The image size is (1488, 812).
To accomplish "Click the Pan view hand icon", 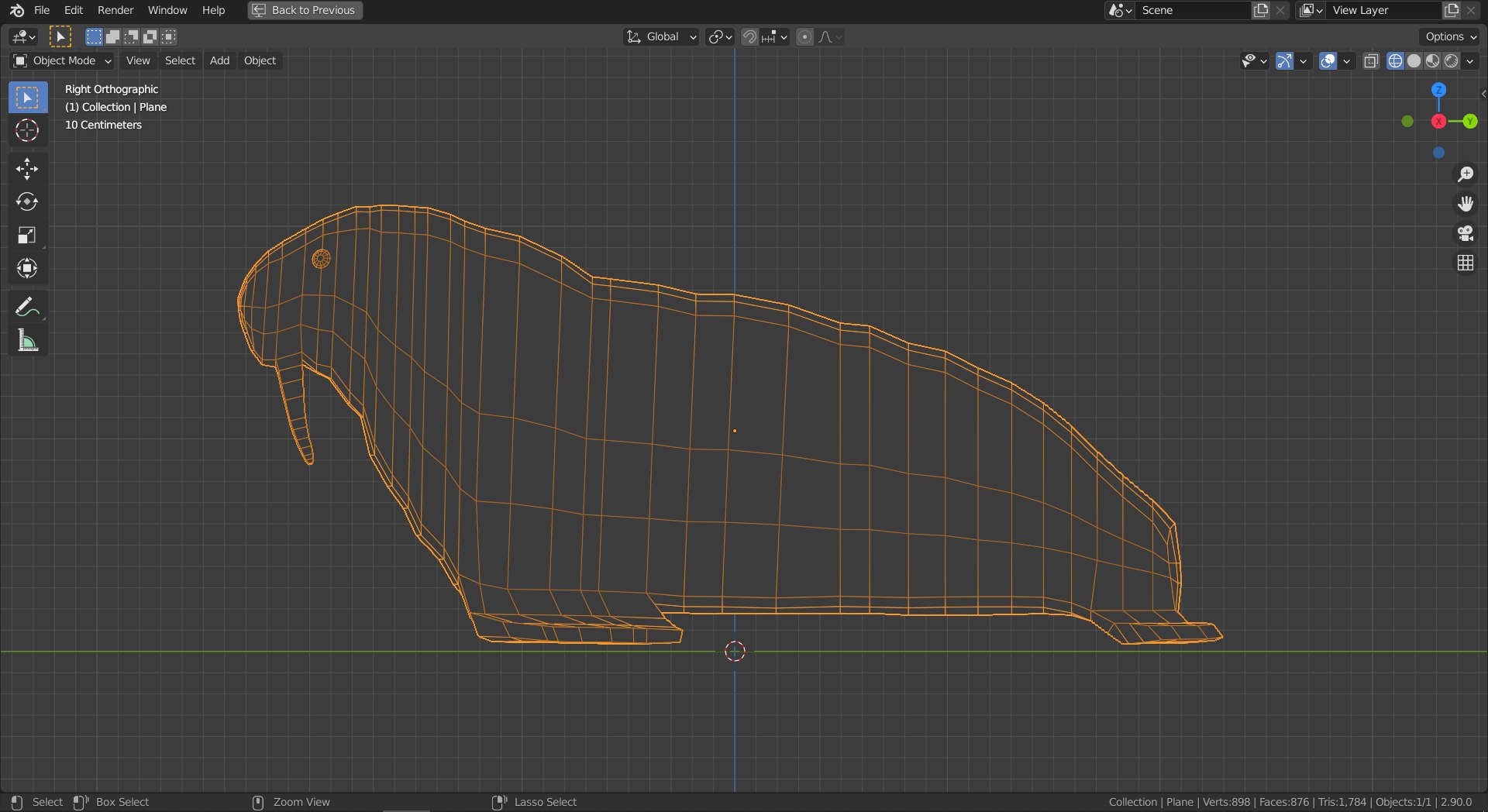I will (1465, 204).
